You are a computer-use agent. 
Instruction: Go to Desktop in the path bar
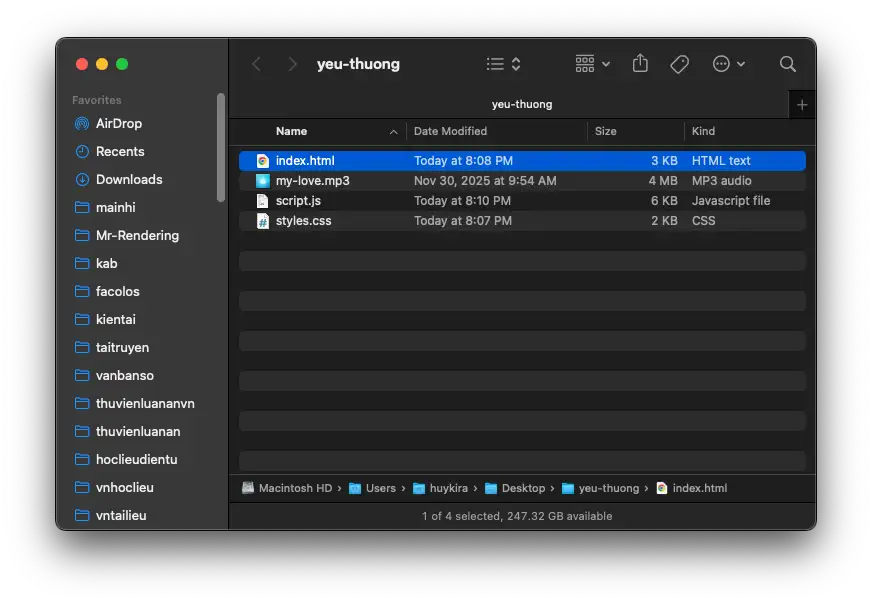coord(523,488)
